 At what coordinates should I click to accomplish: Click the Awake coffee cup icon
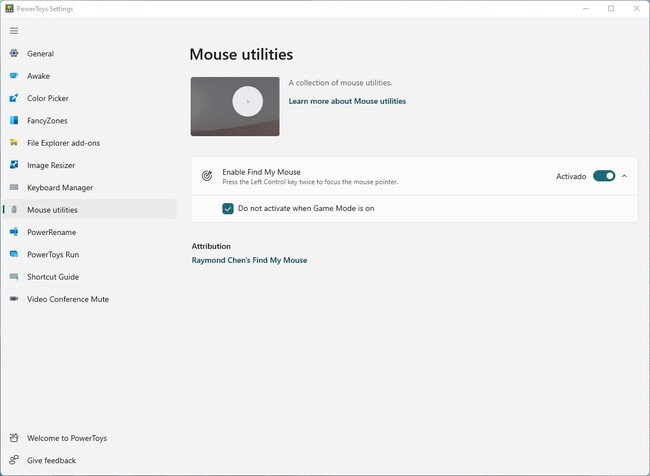pyautogui.click(x=14, y=75)
